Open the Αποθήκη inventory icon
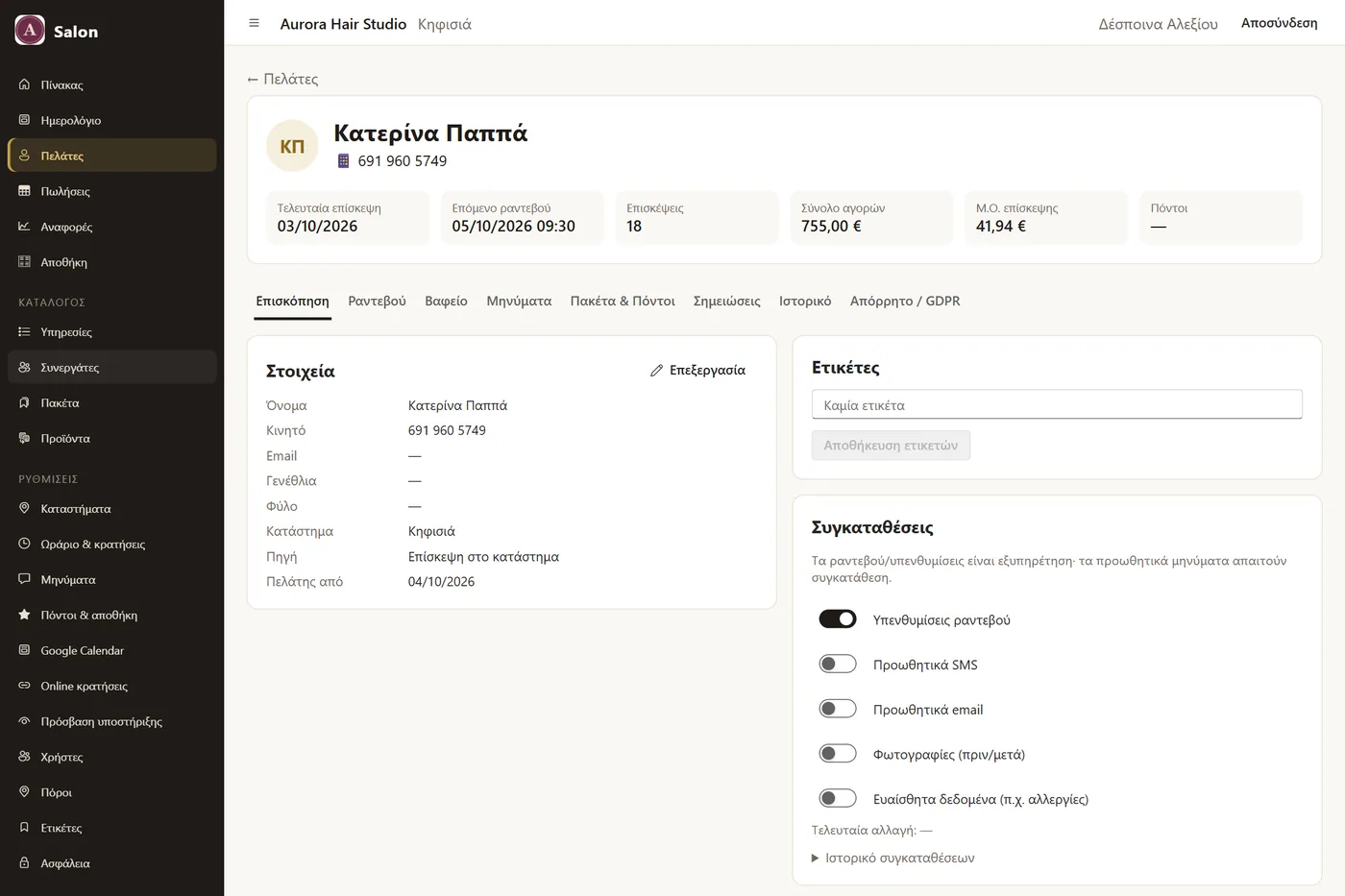1345x896 pixels. 25,262
